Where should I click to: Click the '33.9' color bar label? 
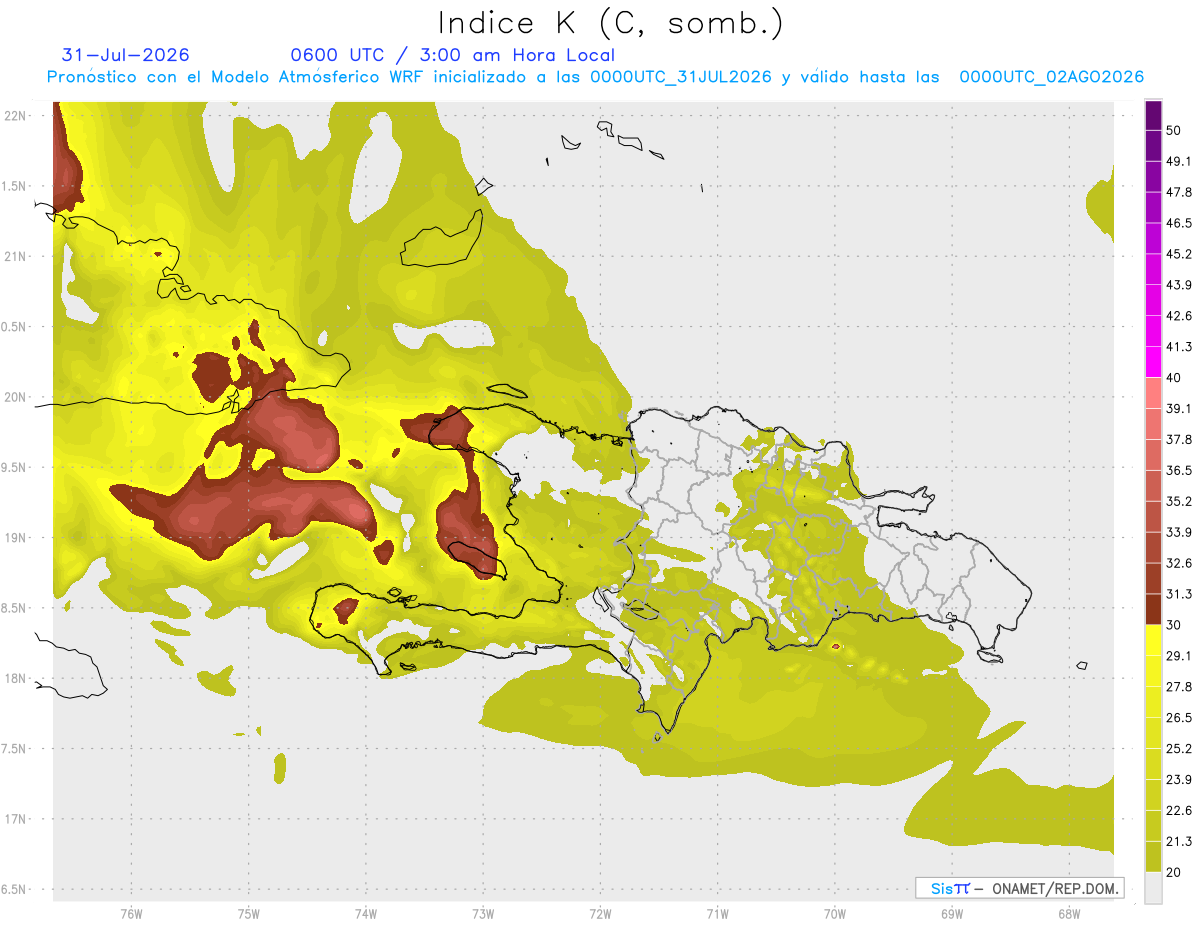(1179, 532)
